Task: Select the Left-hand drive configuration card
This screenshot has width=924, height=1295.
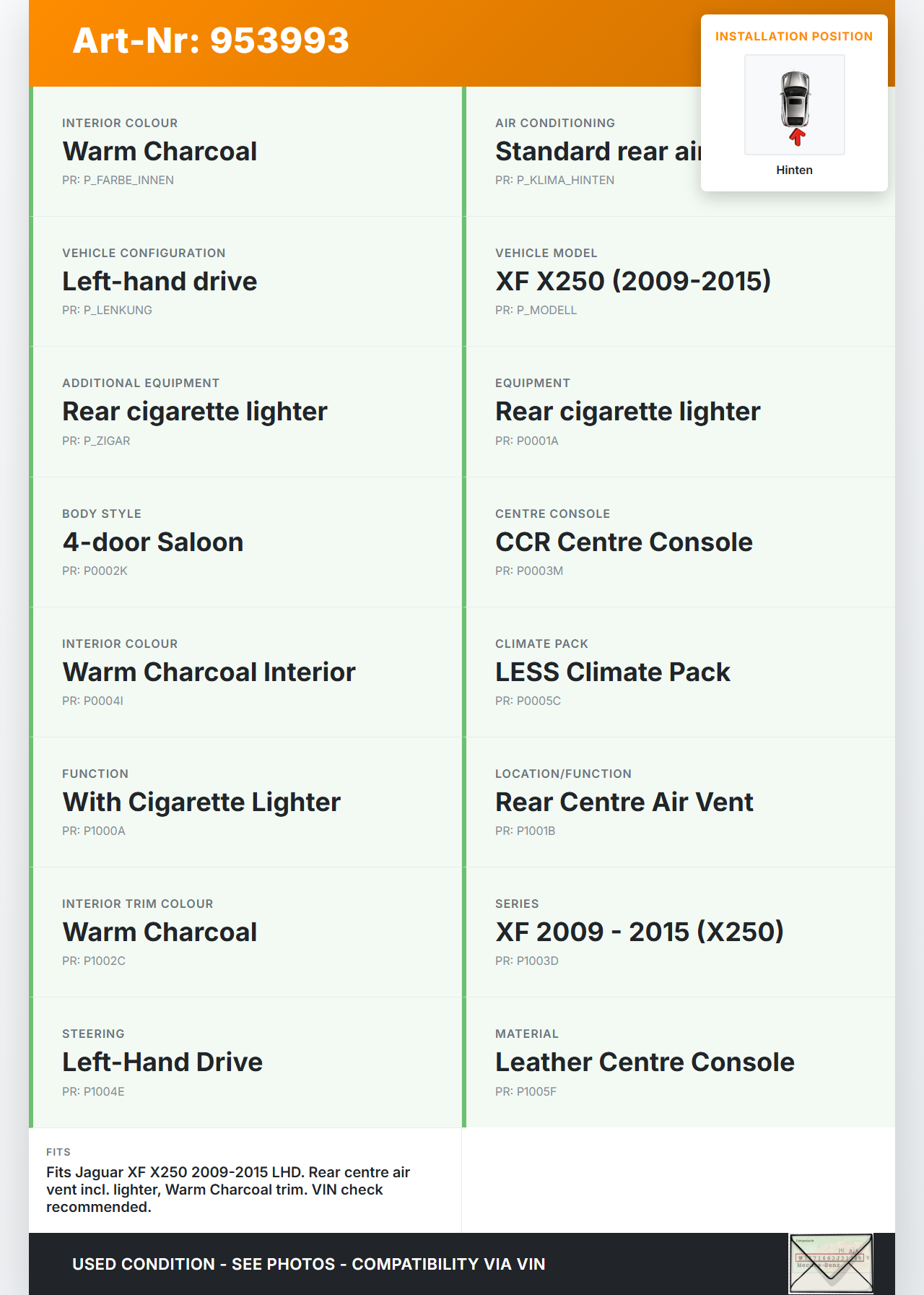Action: [x=160, y=282]
